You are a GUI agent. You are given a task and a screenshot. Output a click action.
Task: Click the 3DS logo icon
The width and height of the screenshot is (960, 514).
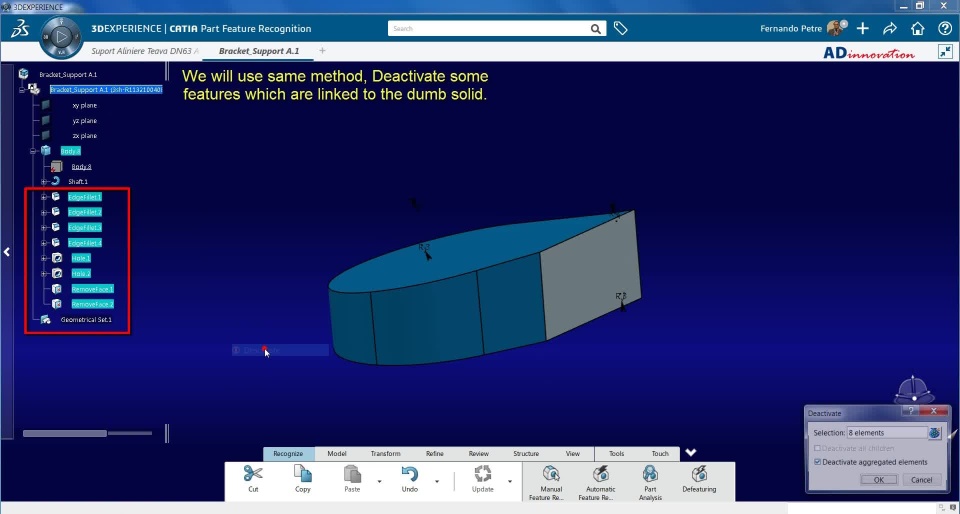point(20,29)
